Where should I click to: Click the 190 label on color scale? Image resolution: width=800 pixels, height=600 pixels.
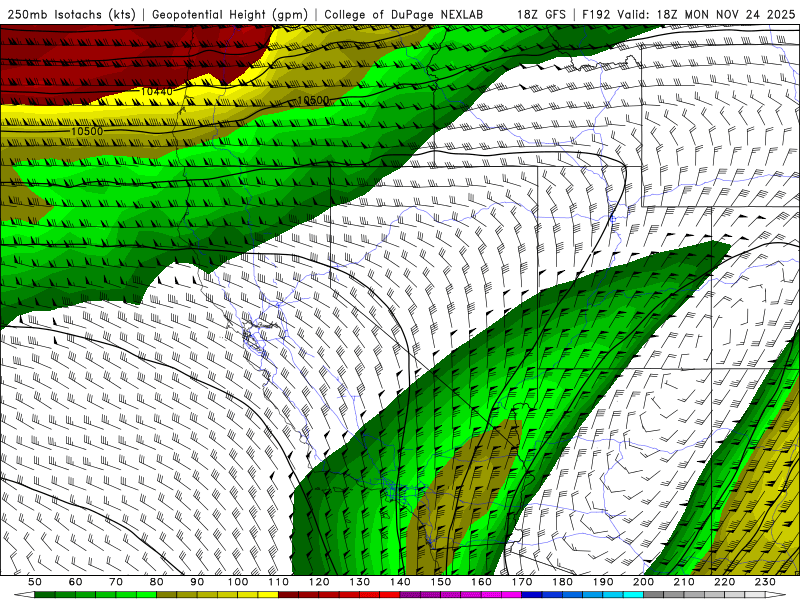pyautogui.click(x=603, y=582)
